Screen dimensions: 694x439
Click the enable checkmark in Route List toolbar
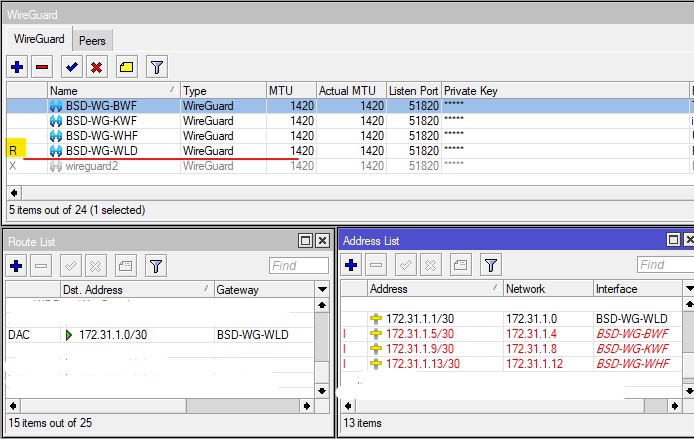pyautogui.click(x=70, y=266)
